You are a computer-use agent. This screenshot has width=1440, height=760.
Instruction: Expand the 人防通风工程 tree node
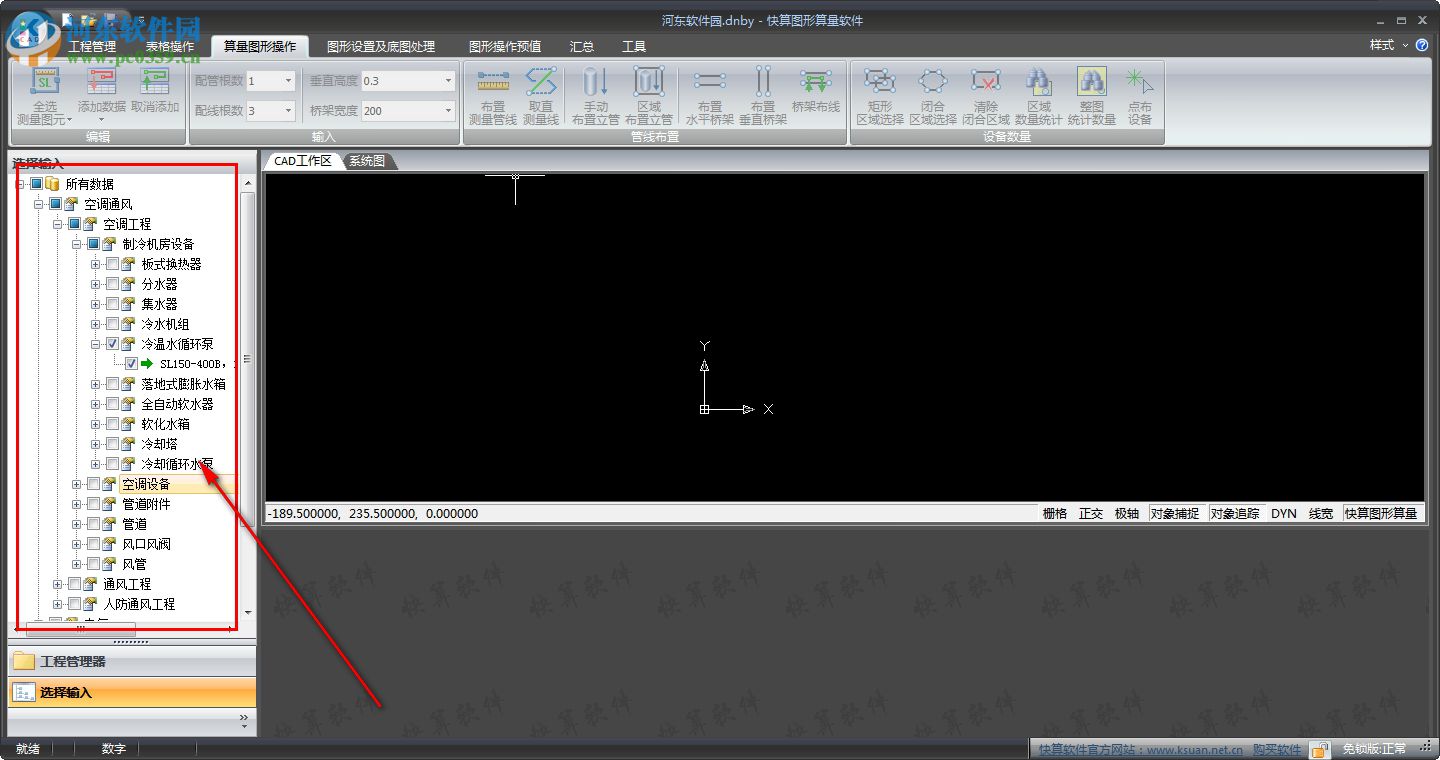tap(58, 604)
